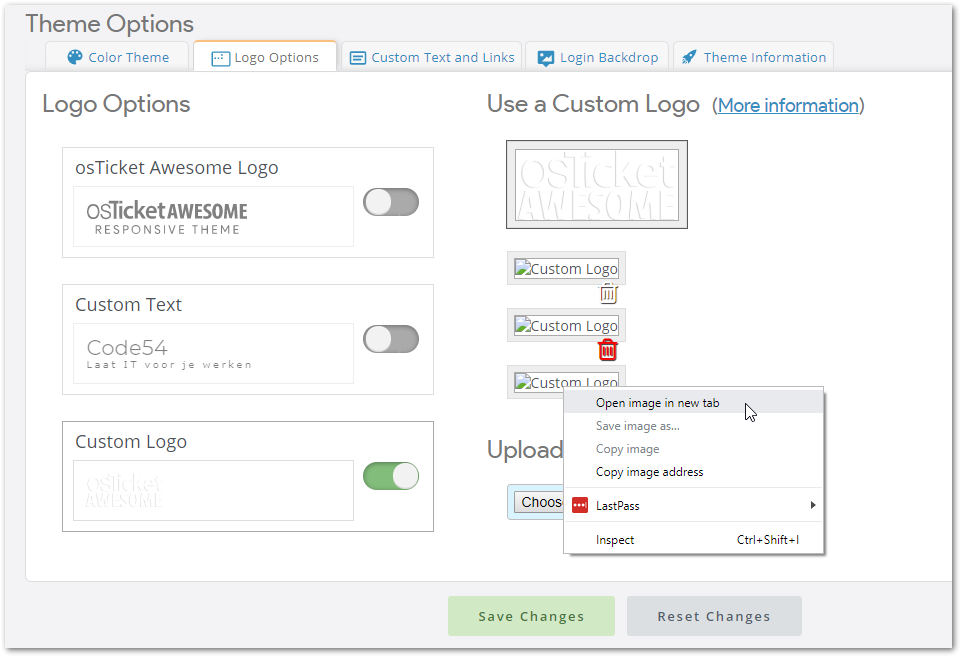Screen dimensions: 961x657
Task: Select Open image in new tab
Action: coord(657,403)
